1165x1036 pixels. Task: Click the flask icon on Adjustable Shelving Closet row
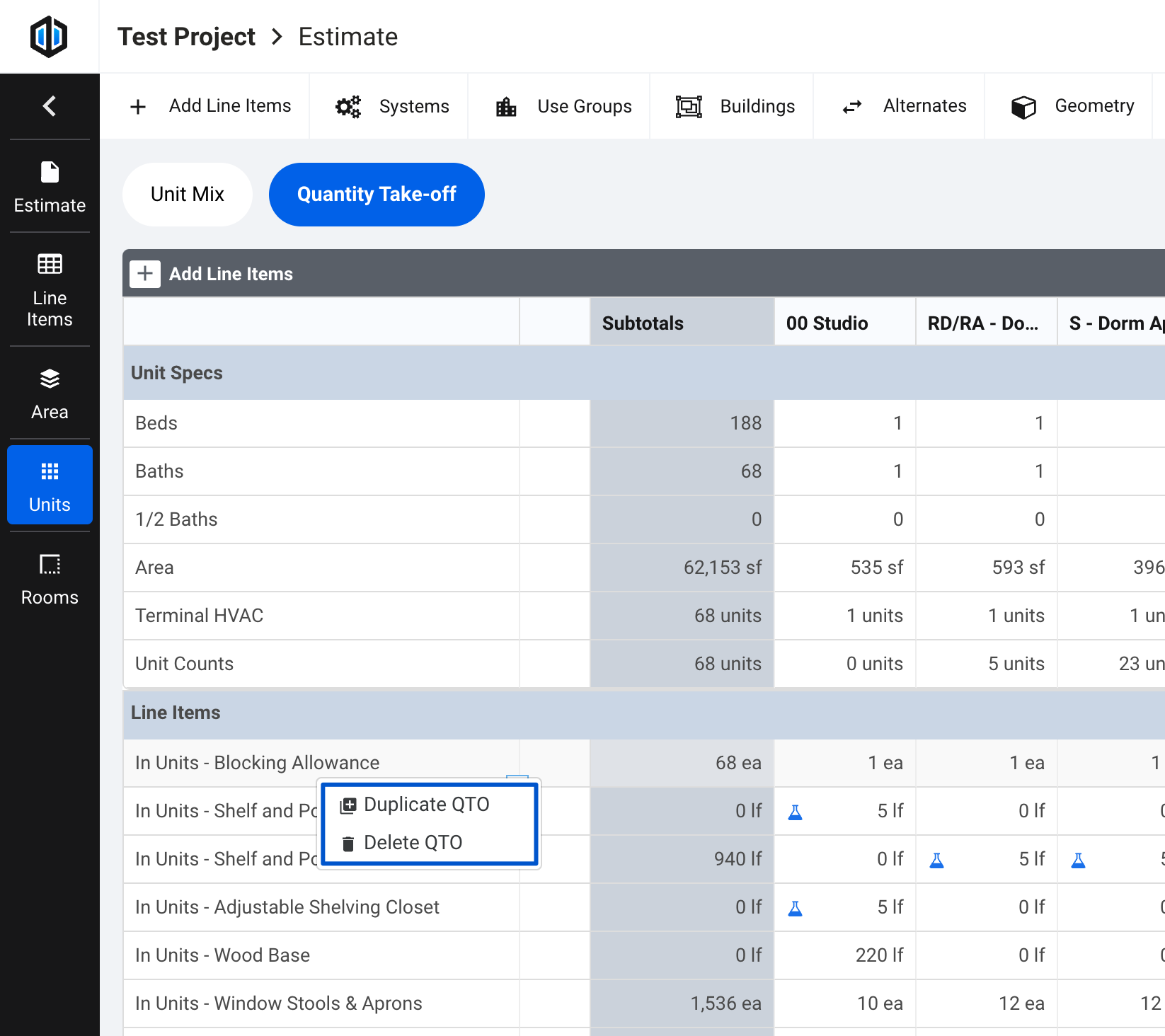click(796, 907)
